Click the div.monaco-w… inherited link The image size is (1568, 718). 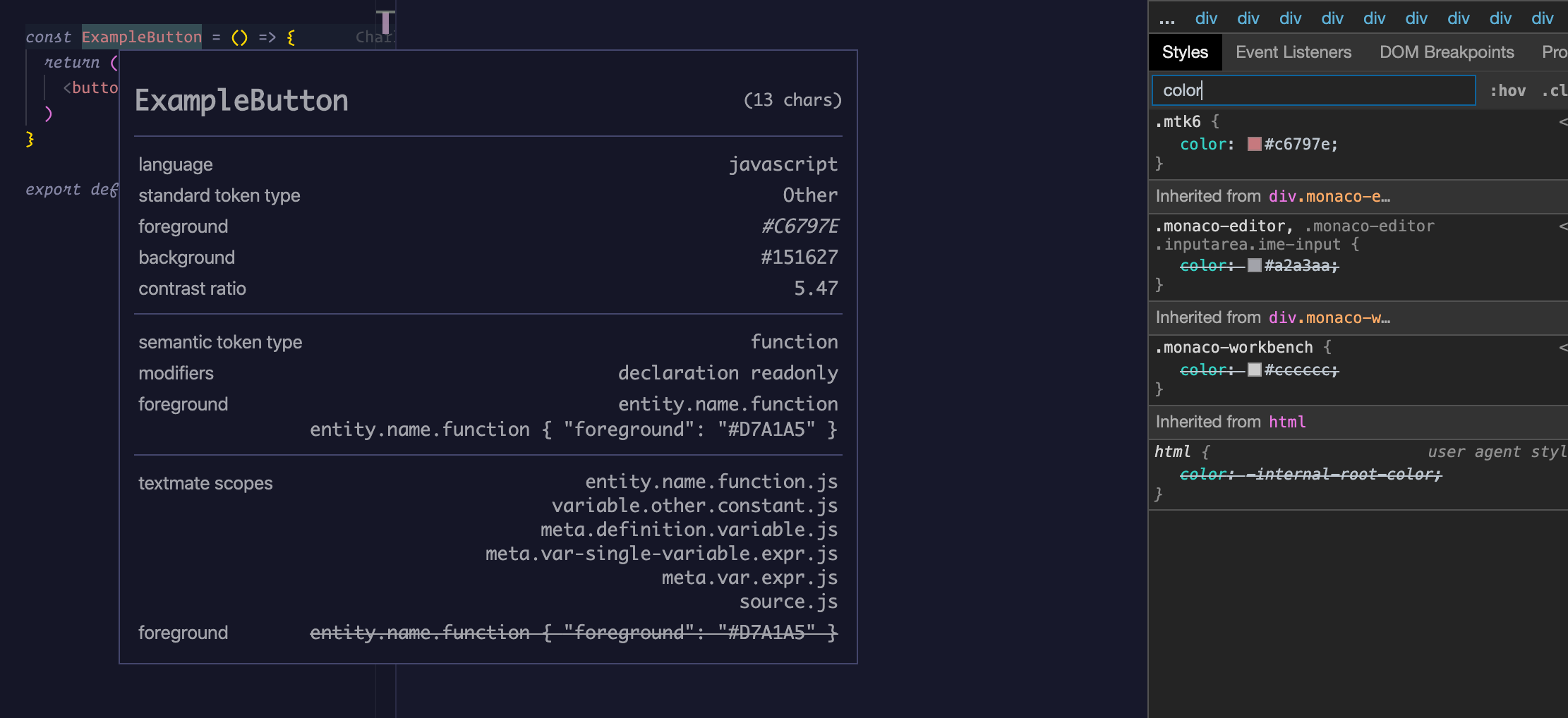(x=1329, y=317)
